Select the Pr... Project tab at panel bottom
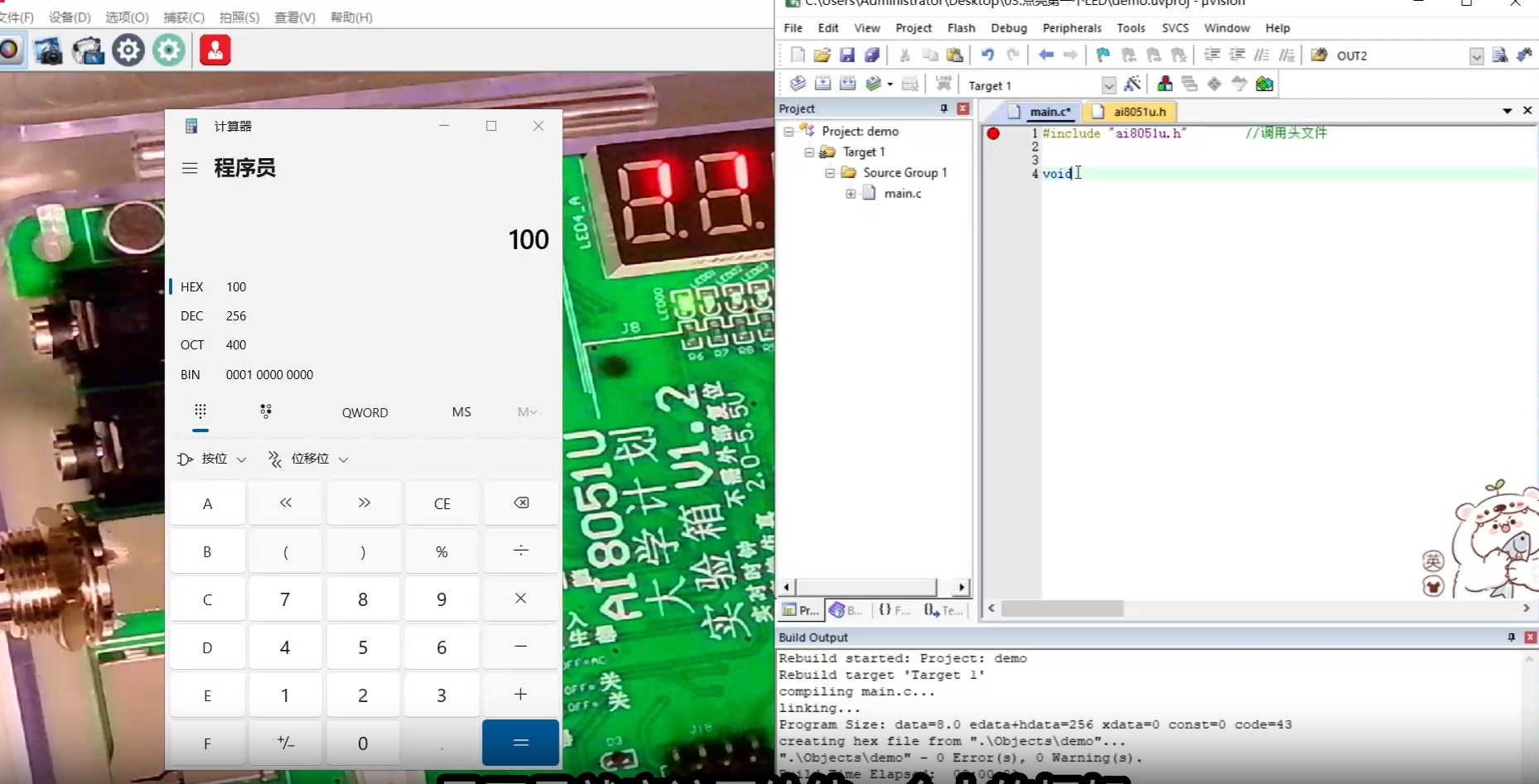 click(802, 610)
